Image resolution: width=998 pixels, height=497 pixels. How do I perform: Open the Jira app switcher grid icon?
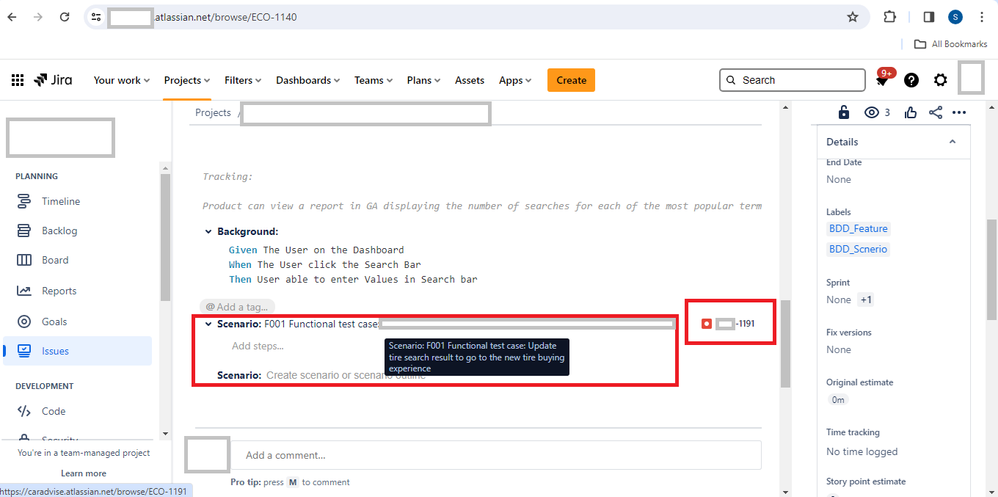pyautogui.click(x=17, y=80)
